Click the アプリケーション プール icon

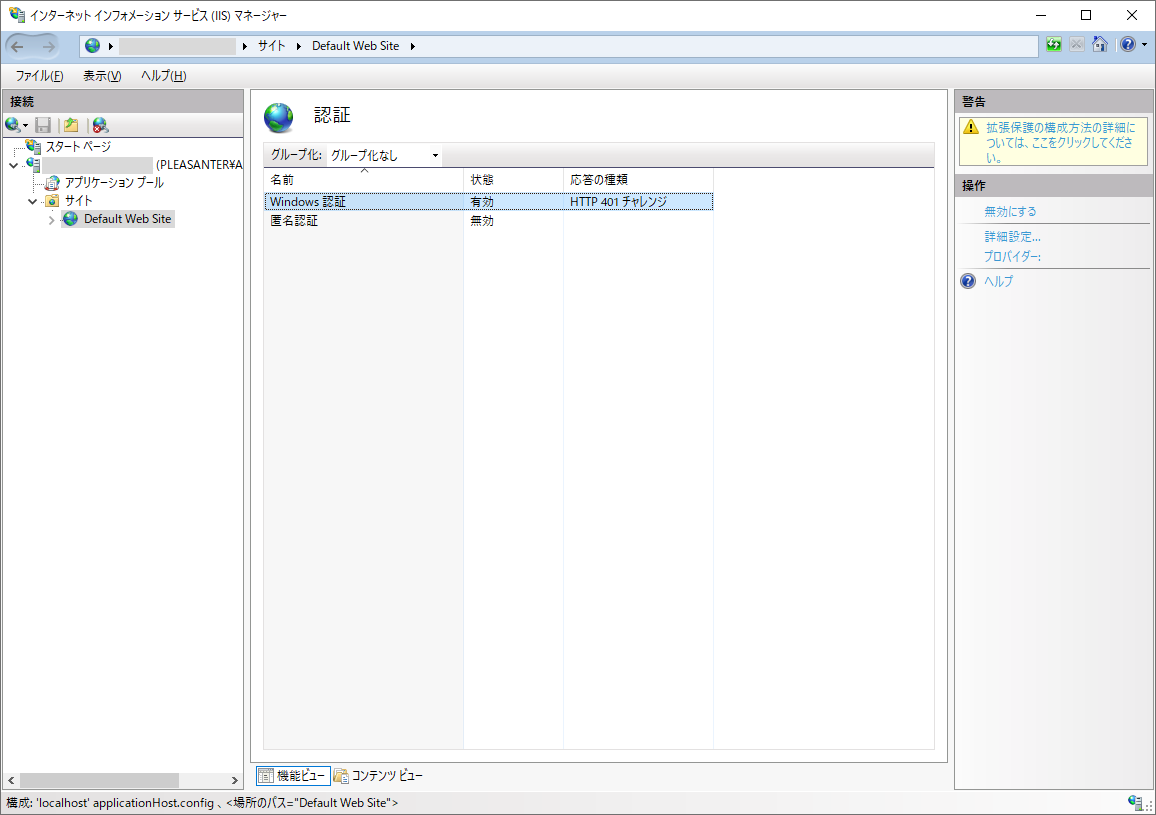52,182
